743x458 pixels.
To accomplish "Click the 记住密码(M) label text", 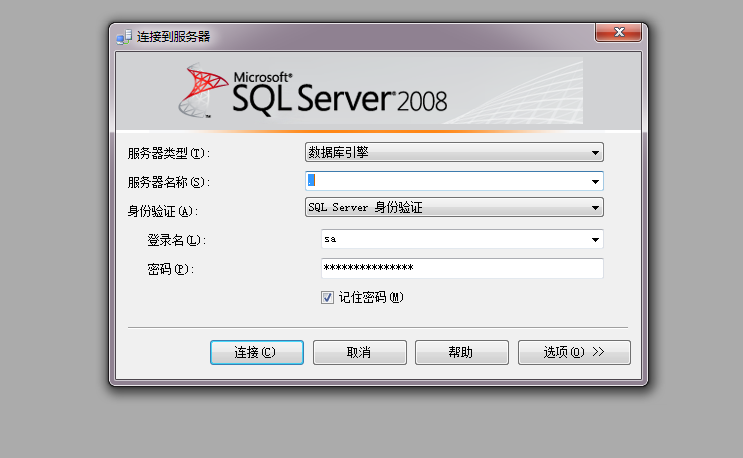I will (x=371, y=297).
